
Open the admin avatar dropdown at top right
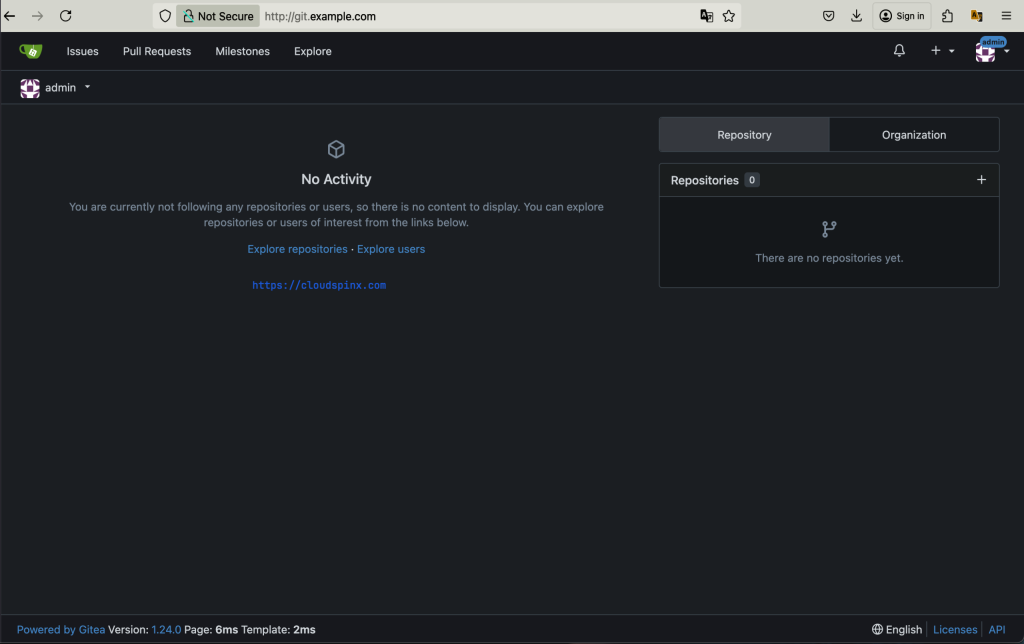(x=985, y=50)
